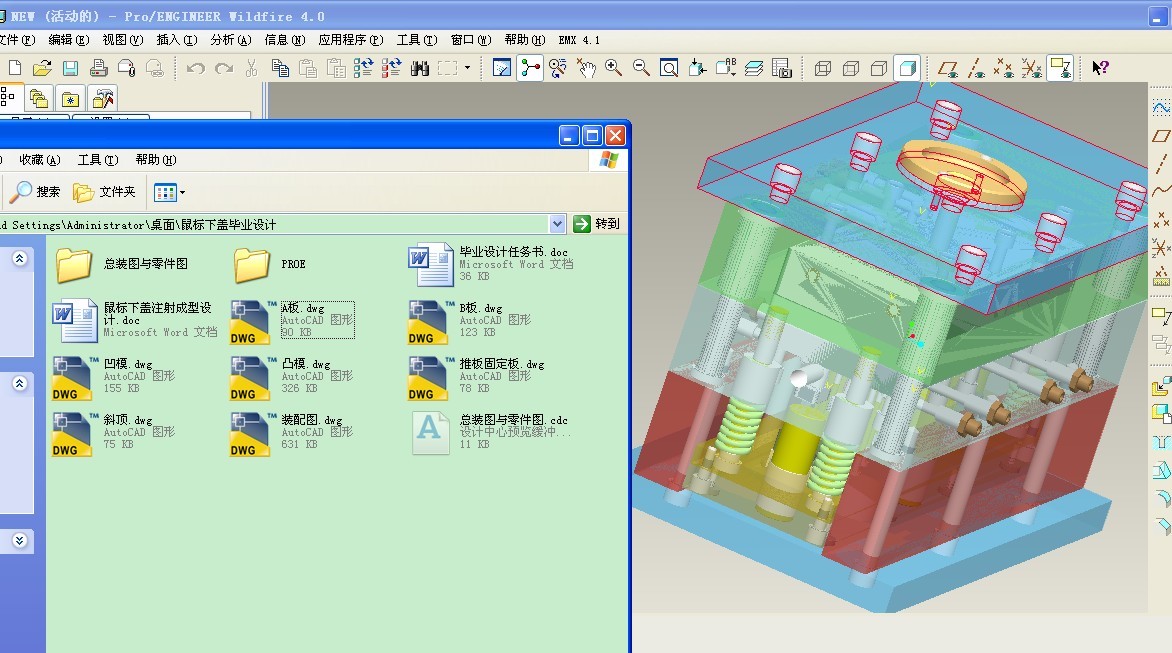Toggle coordinate systems display

[1032, 68]
